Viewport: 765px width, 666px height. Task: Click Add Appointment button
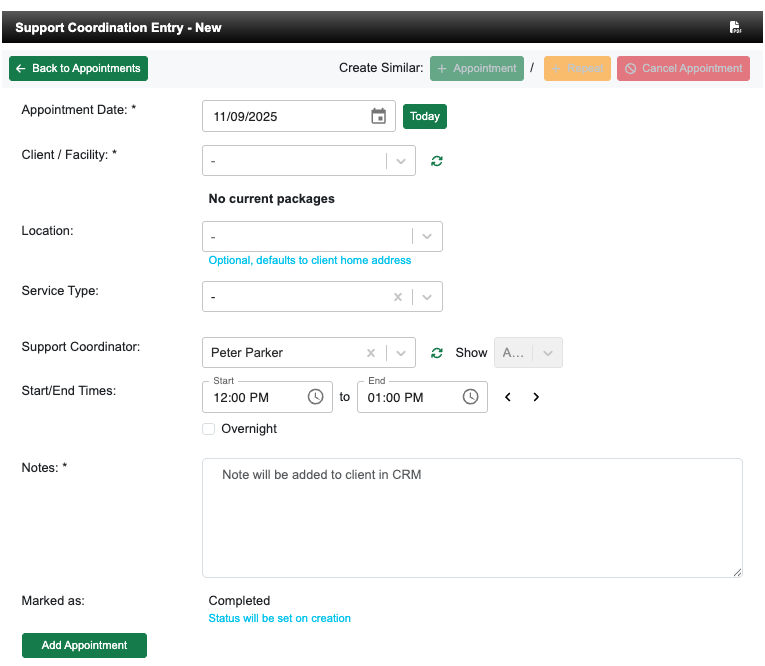click(84, 645)
